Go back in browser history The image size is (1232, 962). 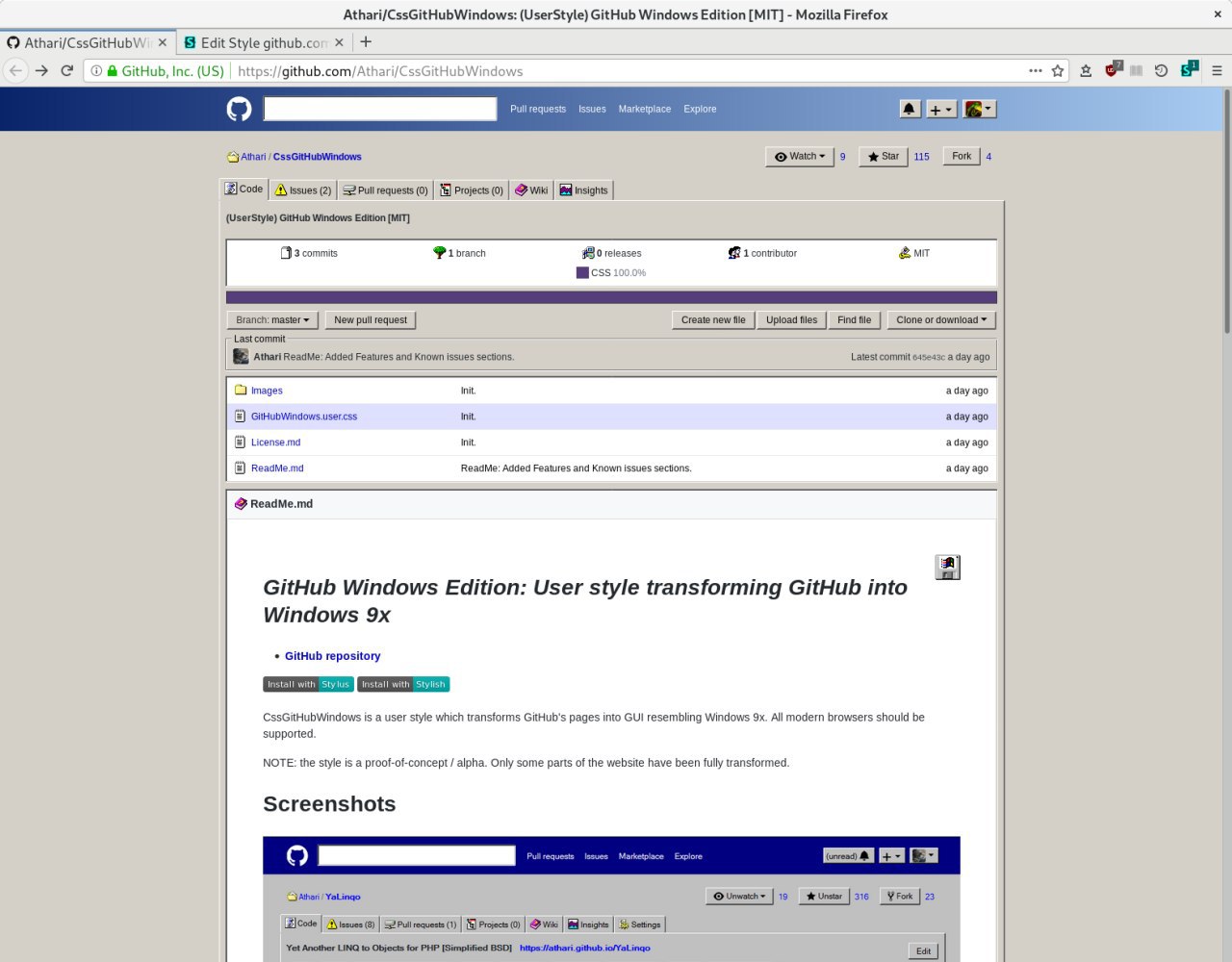coord(15,70)
